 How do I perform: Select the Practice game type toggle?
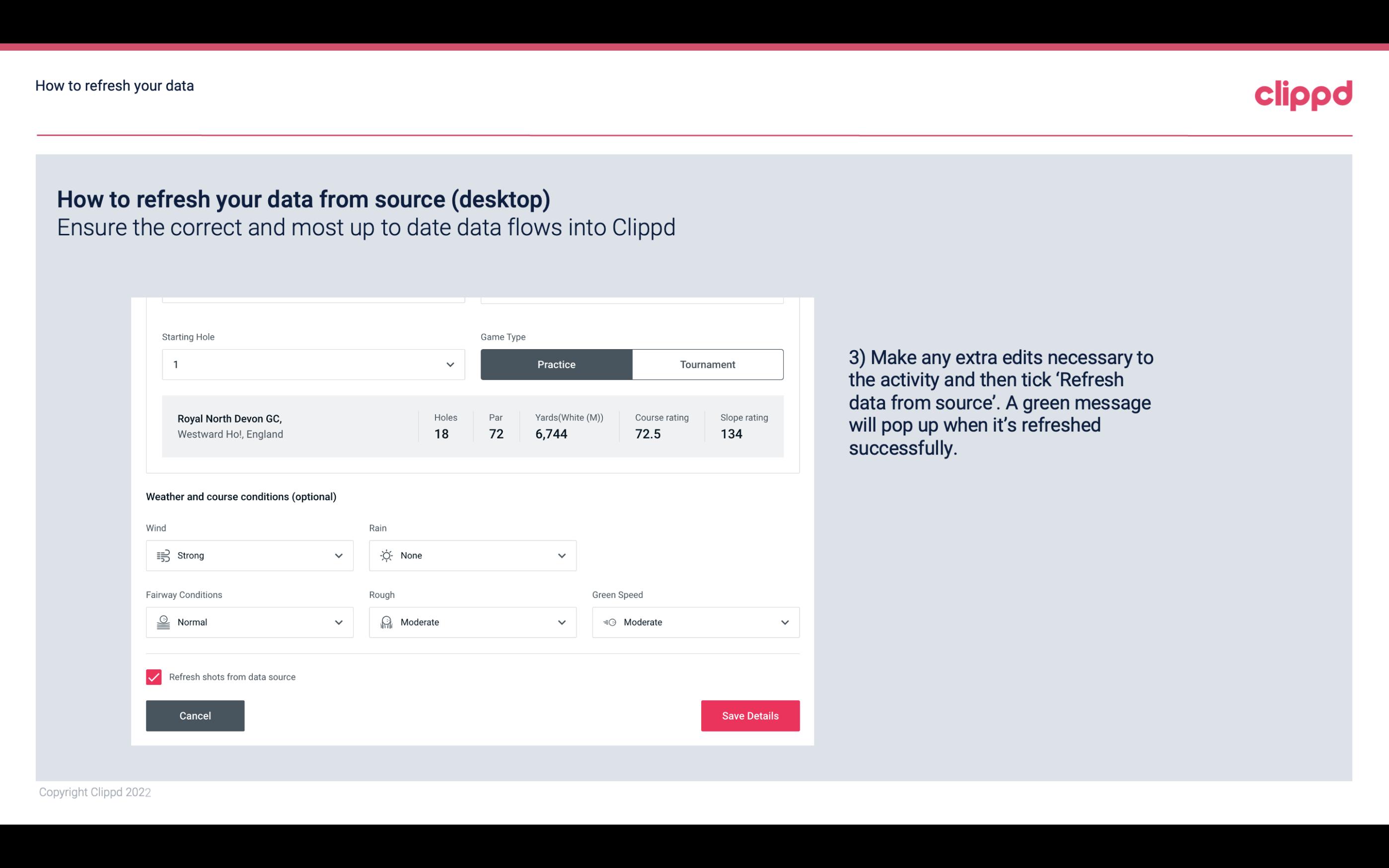pyautogui.click(x=557, y=364)
